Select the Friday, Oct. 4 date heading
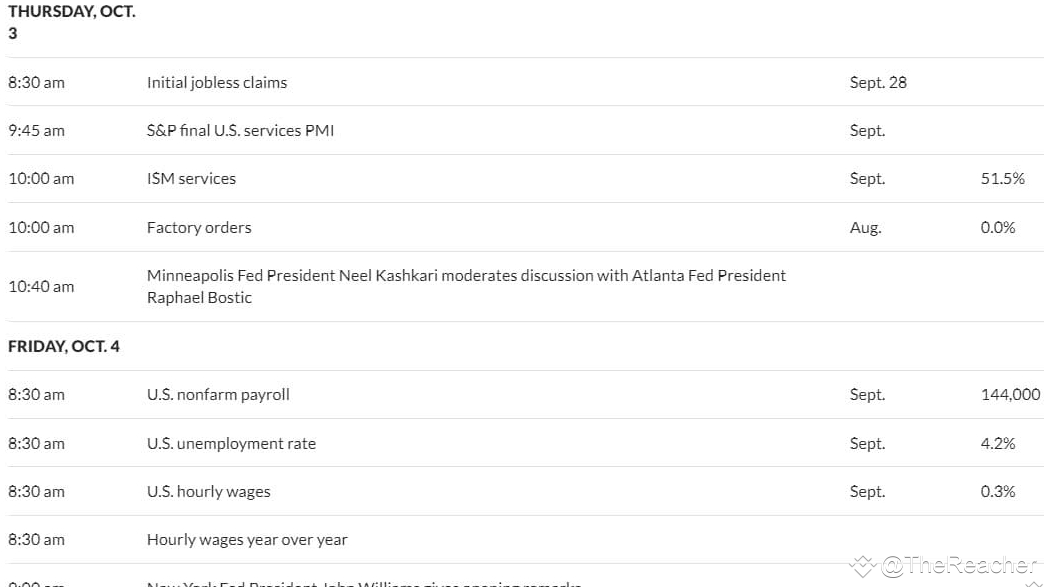The width and height of the screenshot is (1044, 587). click(64, 346)
